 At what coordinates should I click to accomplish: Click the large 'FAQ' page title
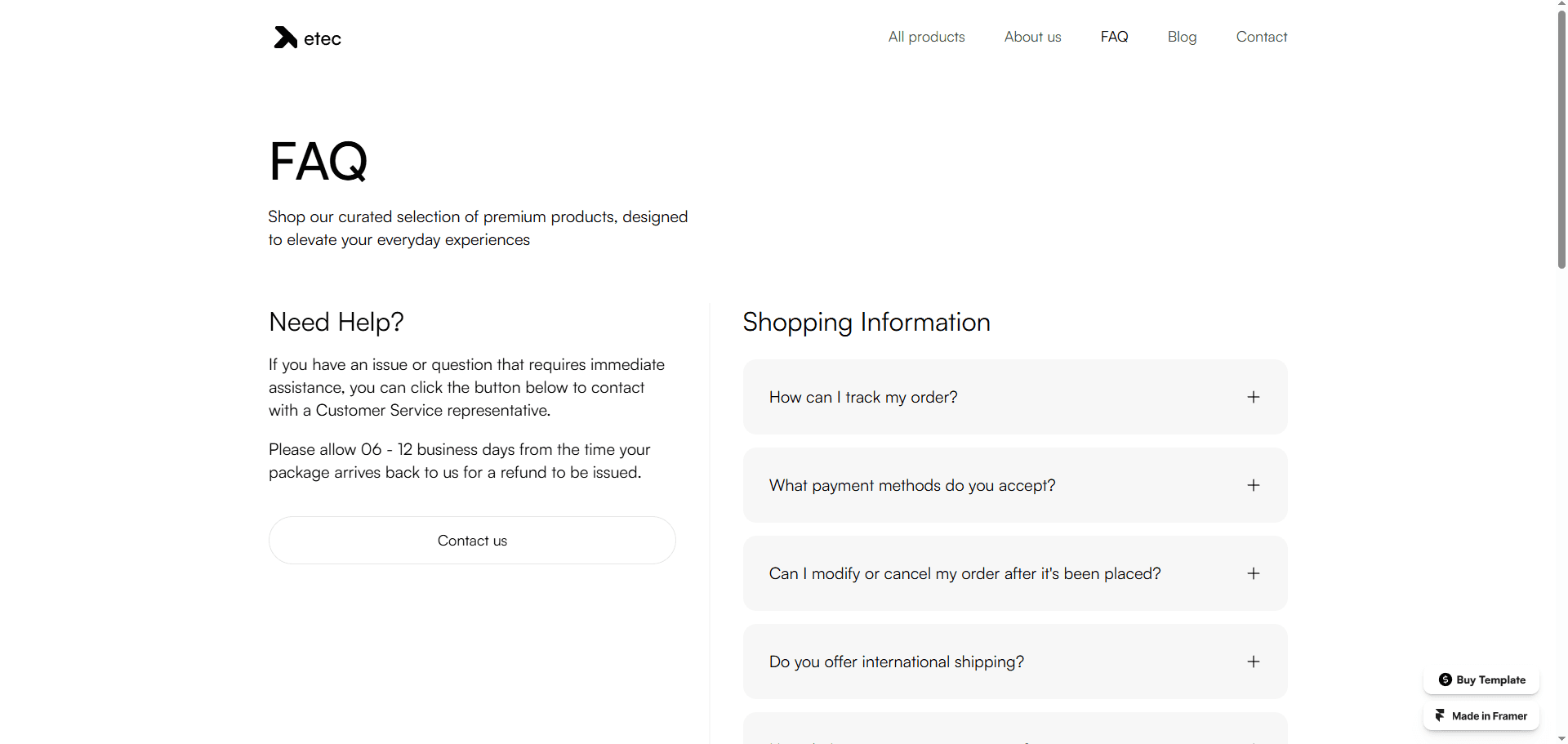coord(318,161)
